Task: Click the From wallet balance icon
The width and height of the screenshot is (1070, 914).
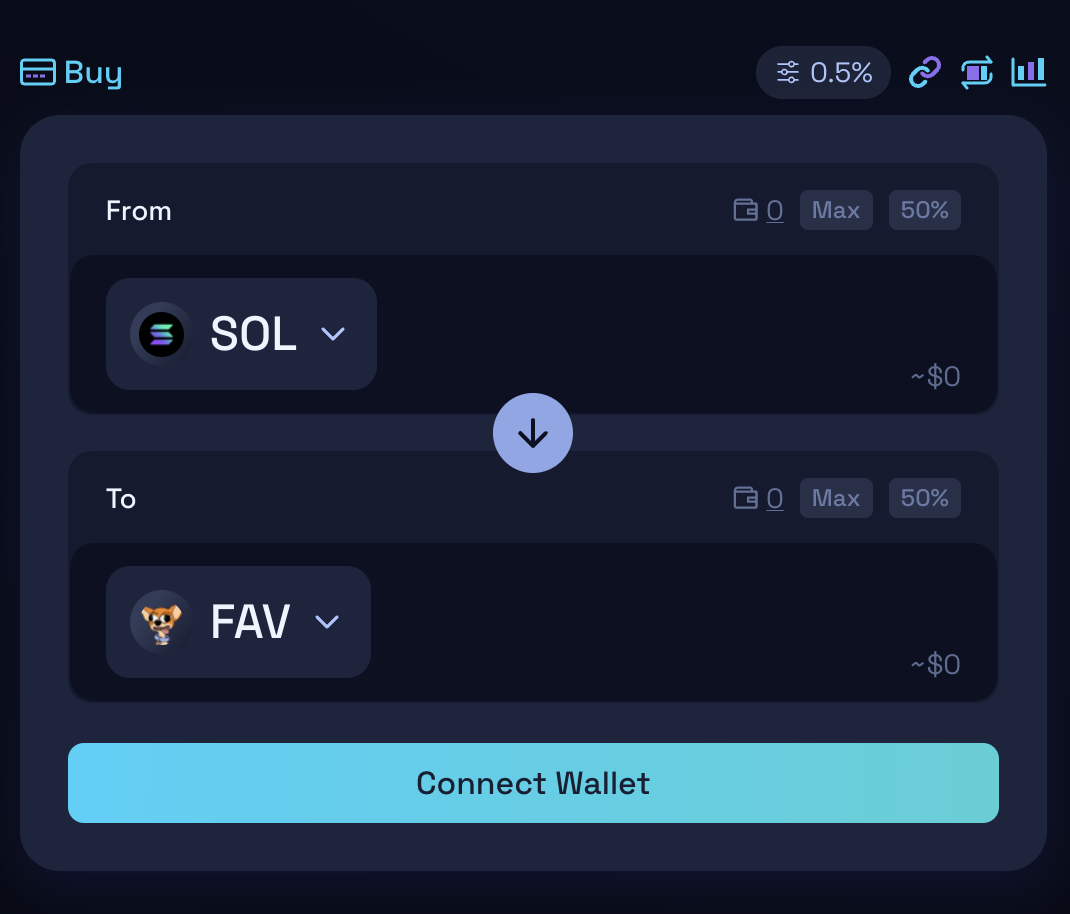Action: 745,210
